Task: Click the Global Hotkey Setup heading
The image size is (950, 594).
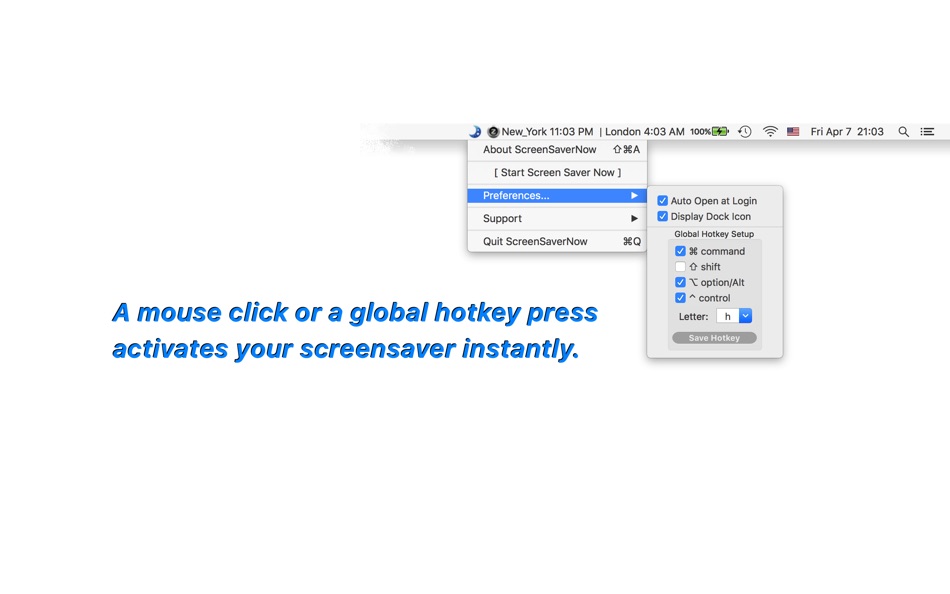Action: point(714,234)
